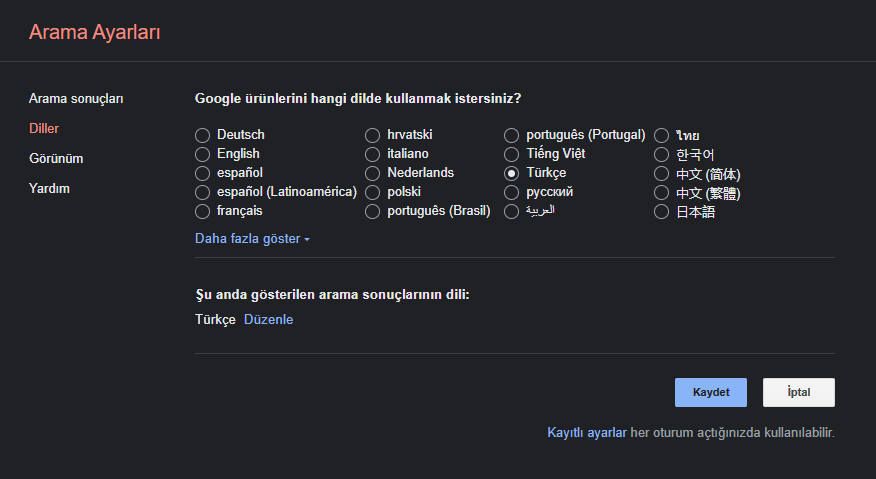Select italiano radio button
Image resolution: width=876 pixels, height=479 pixels.
point(373,154)
